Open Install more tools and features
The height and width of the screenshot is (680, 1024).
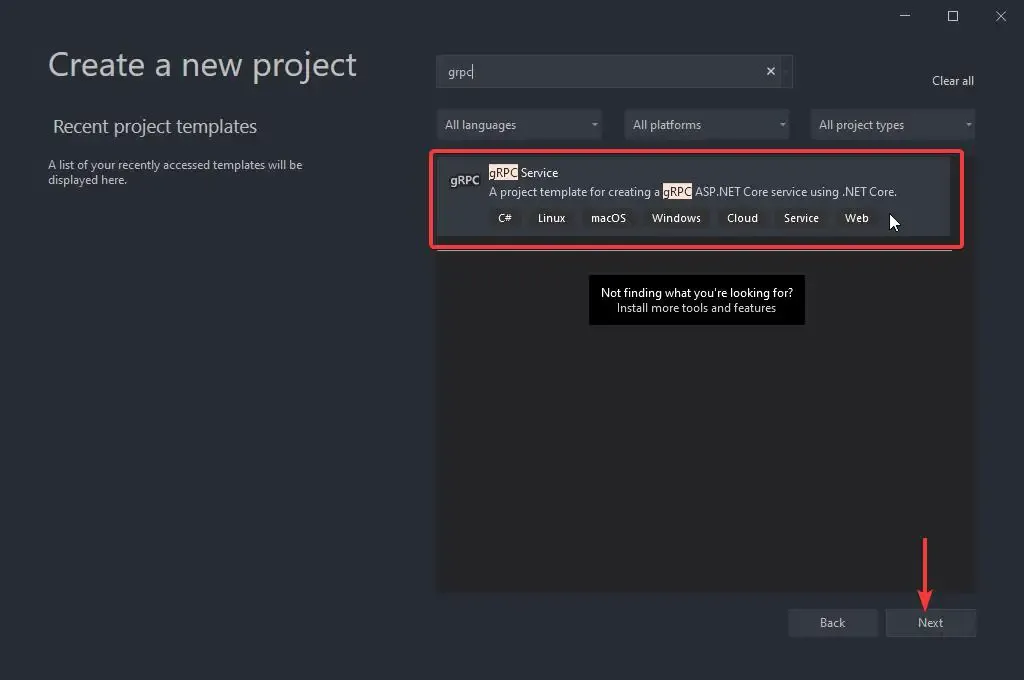point(696,307)
